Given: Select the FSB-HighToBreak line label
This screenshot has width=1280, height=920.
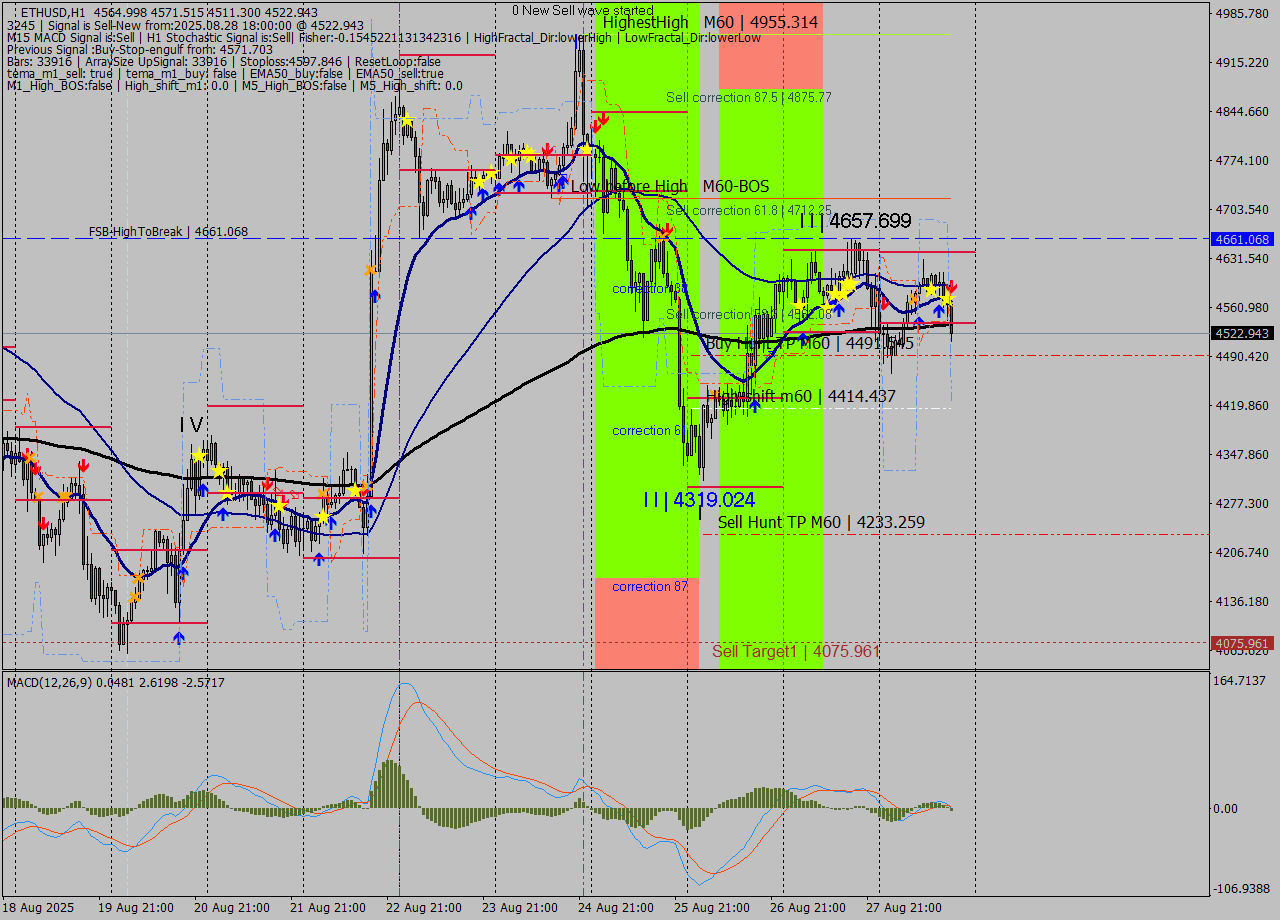Looking at the screenshot, I should (x=168, y=231).
